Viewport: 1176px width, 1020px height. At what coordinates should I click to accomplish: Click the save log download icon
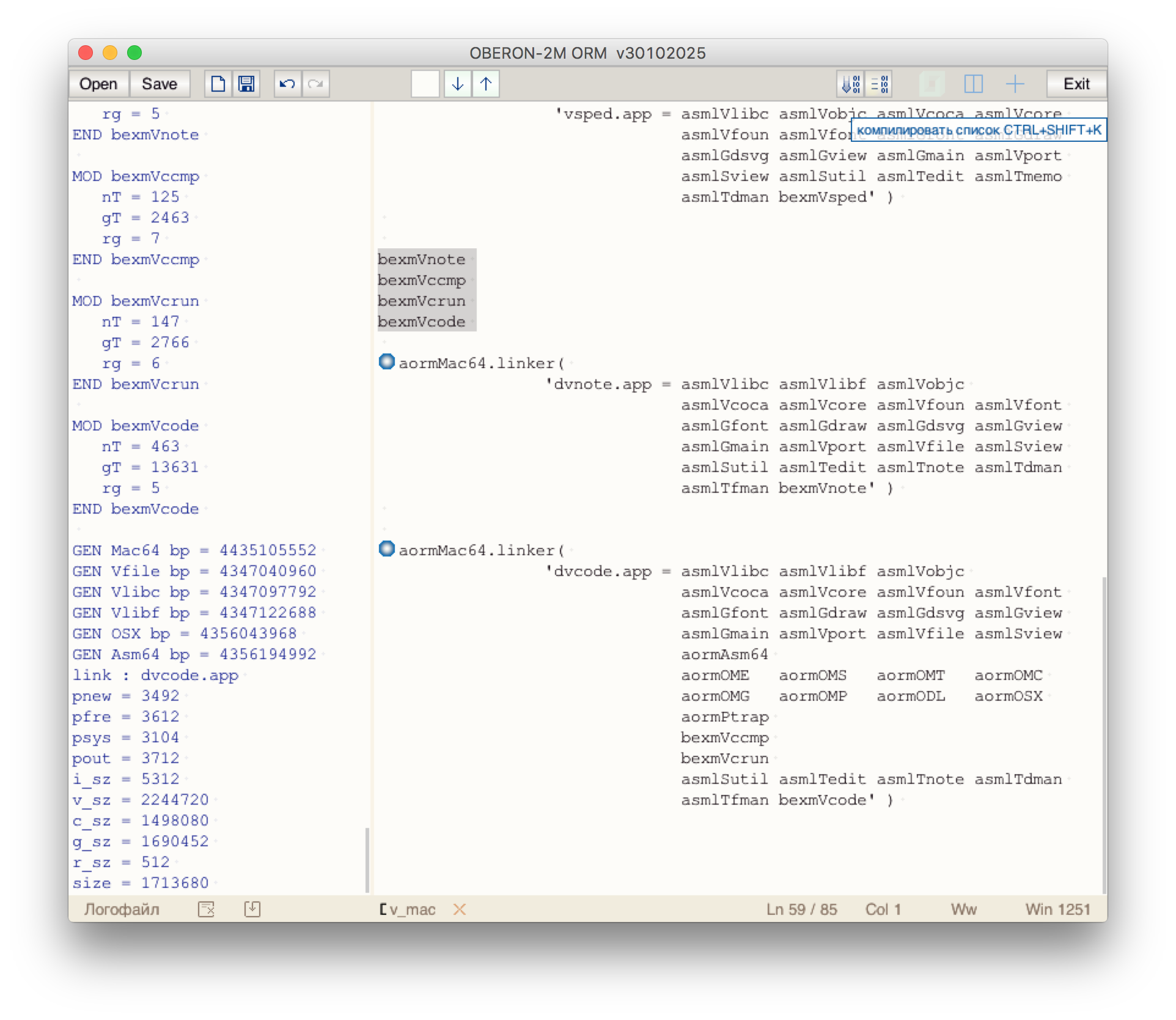pyautogui.click(x=252, y=909)
